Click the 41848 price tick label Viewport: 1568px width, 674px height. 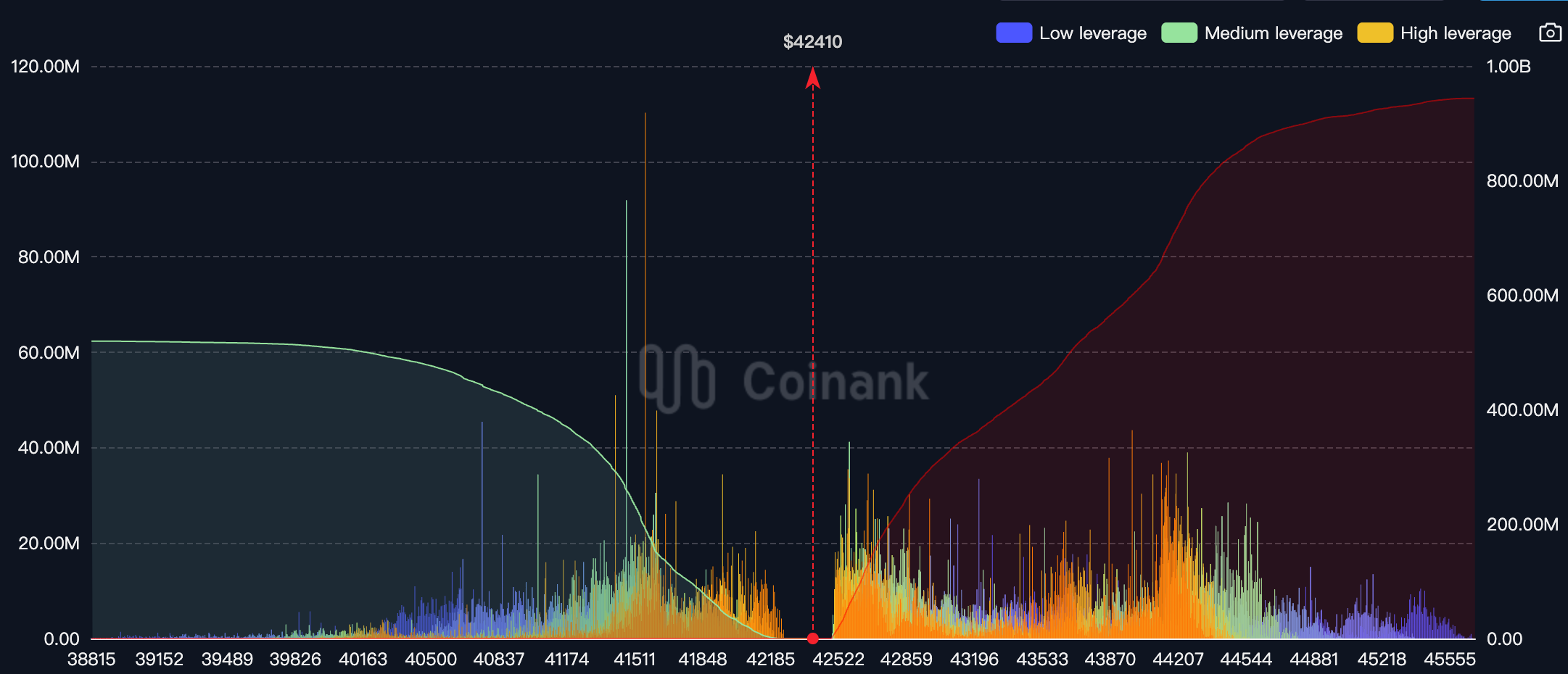[x=703, y=660]
